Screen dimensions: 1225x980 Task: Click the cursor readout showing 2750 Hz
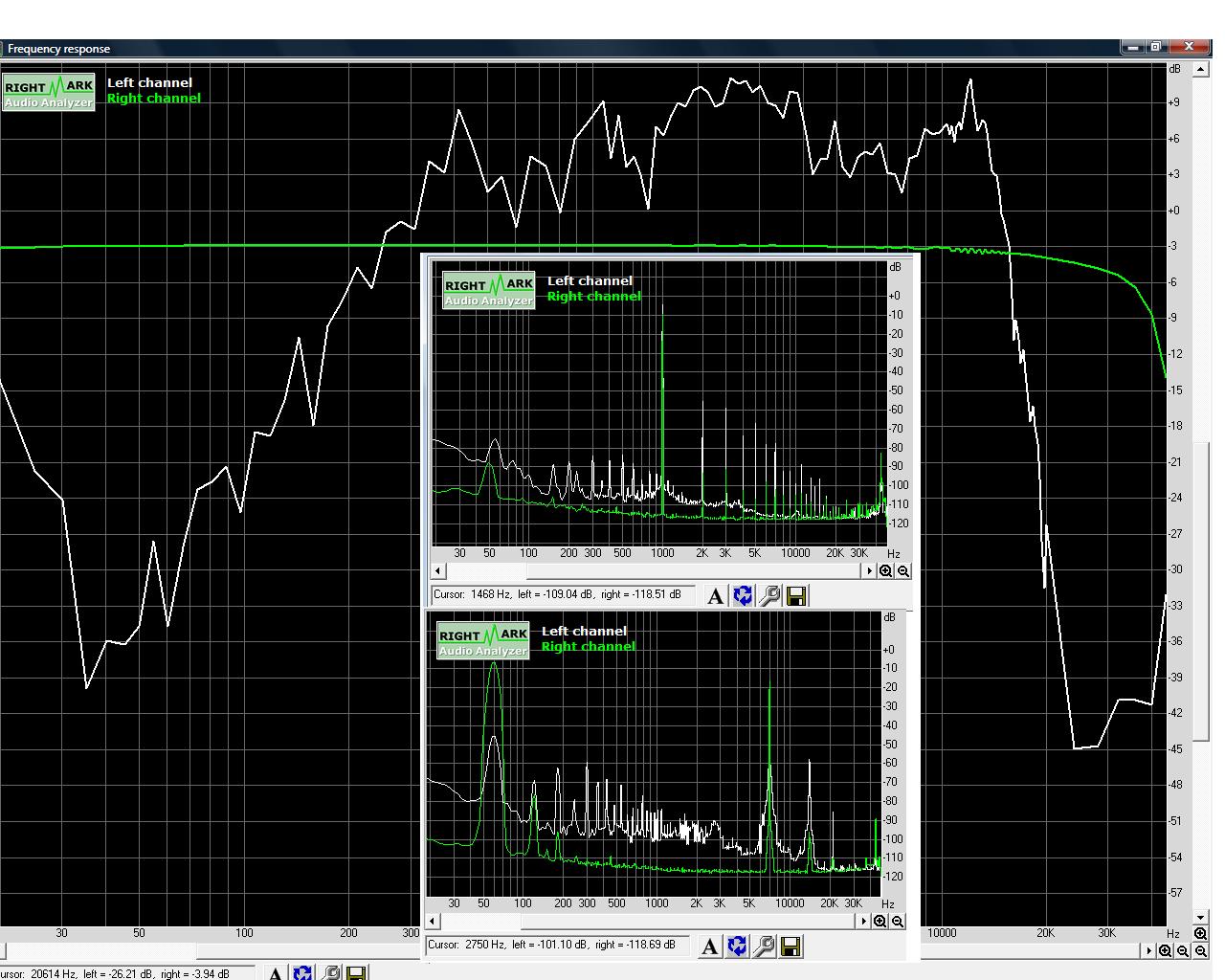(x=559, y=946)
